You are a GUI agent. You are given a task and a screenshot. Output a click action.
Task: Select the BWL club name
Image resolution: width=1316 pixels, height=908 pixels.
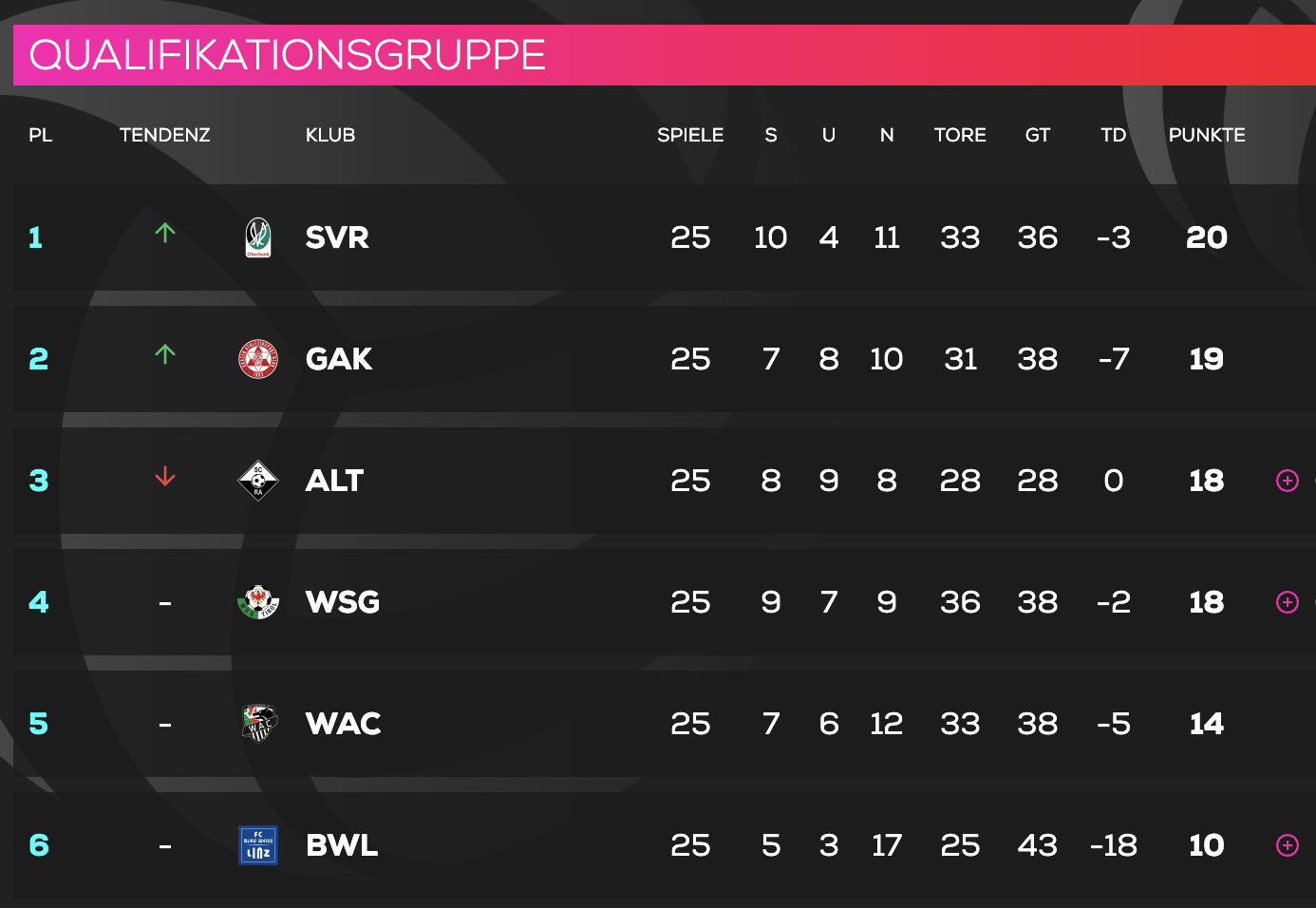coord(342,845)
